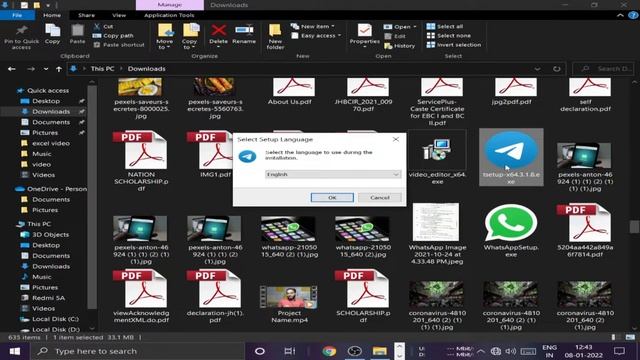Click Select all in ribbon
The height and width of the screenshot is (360, 640).
pyautogui.click(x=445, y=26)
